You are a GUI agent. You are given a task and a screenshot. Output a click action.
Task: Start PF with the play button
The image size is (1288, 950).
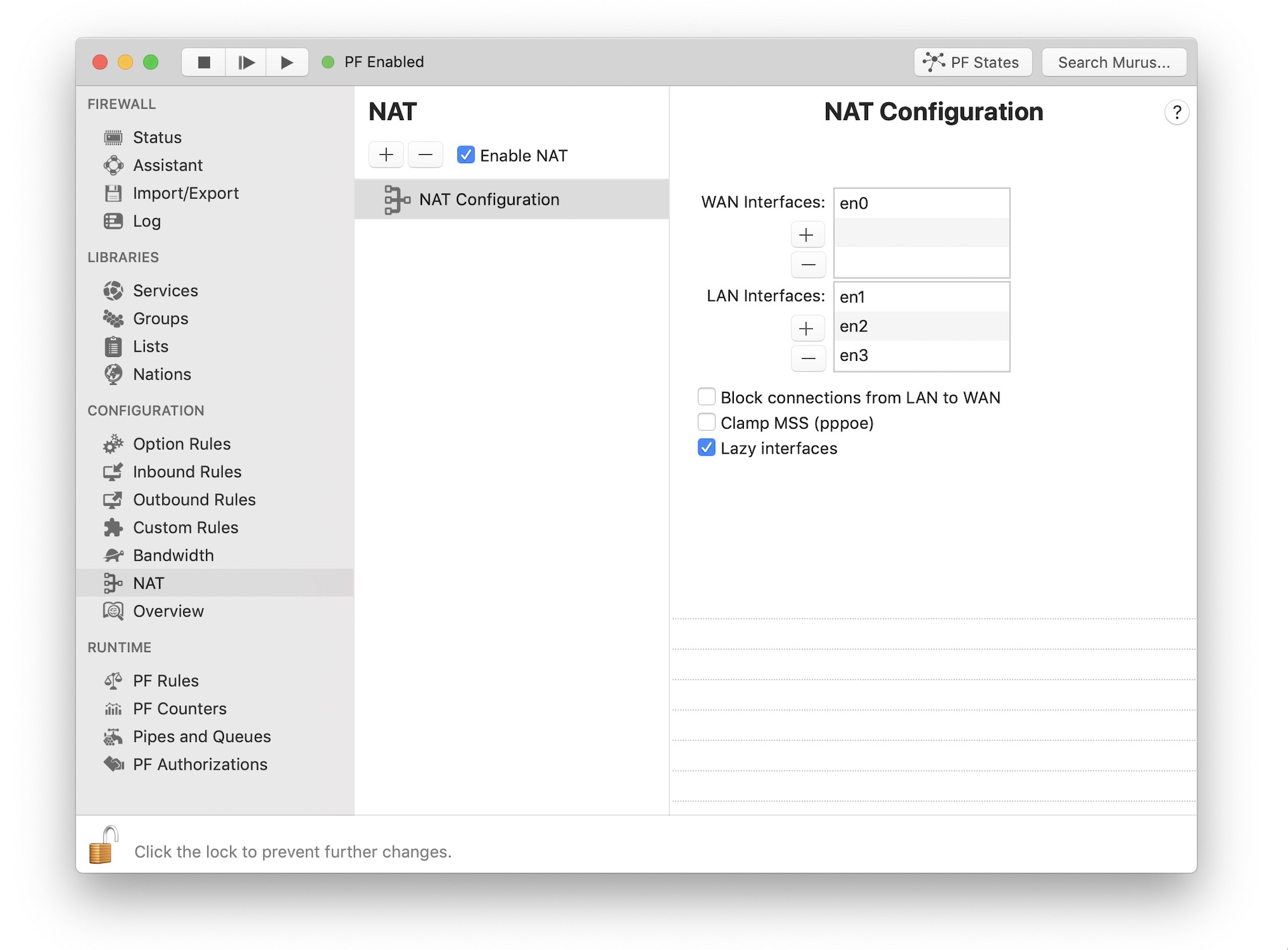pos(287,62)
